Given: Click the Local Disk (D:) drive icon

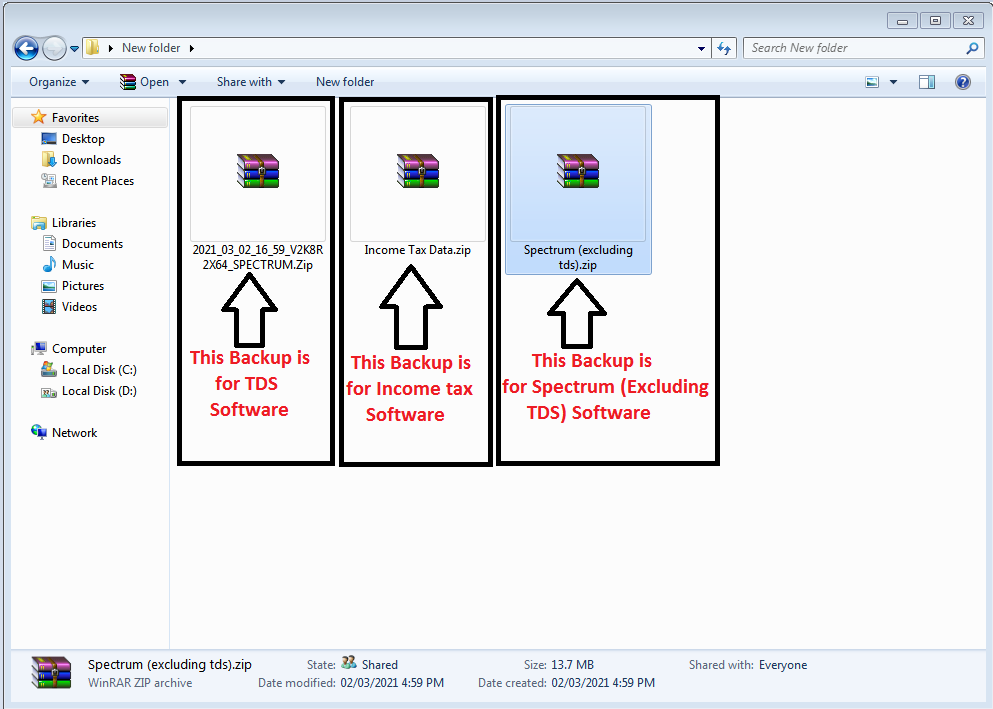Looking at the screenshot, I should tap(49, 391).
